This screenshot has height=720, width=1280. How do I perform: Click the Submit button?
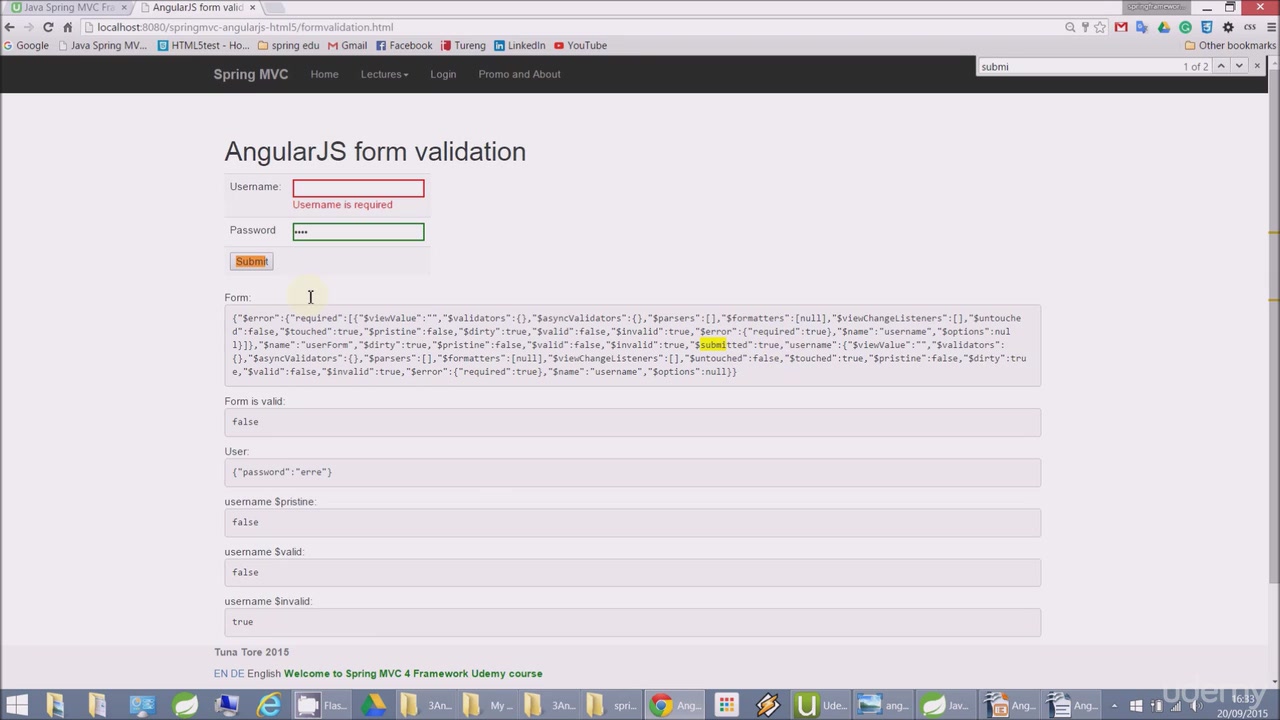coord(252,262)
